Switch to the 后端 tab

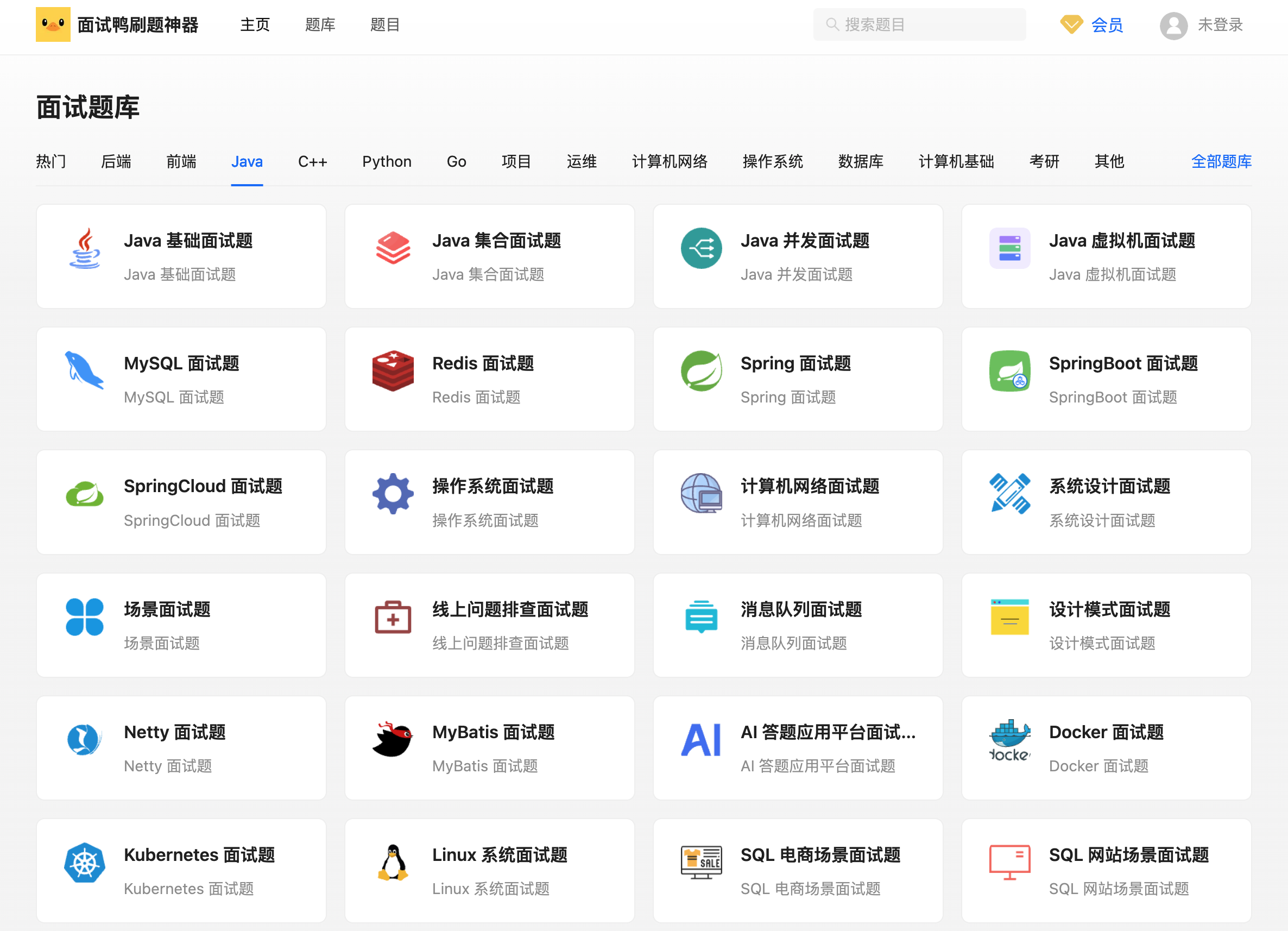click(116, 161)
